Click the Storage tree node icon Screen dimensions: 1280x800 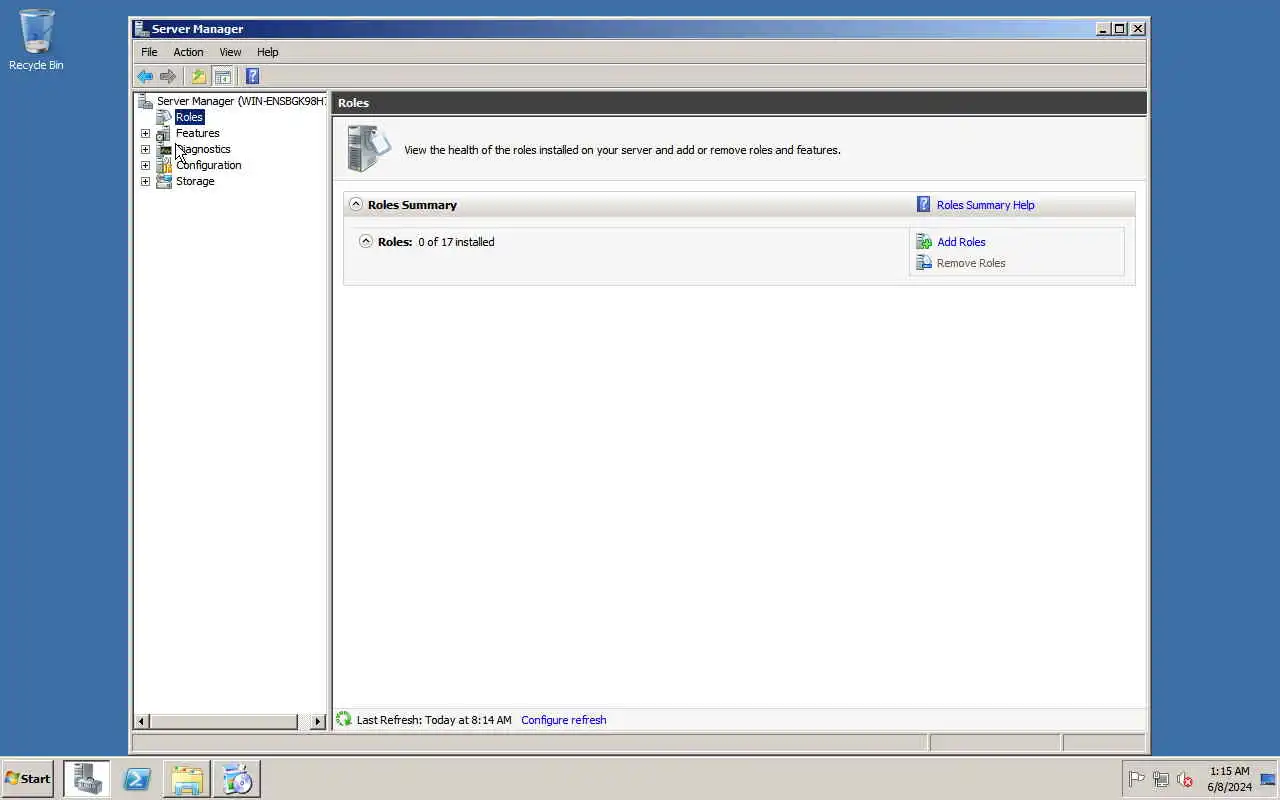(164, 181)
